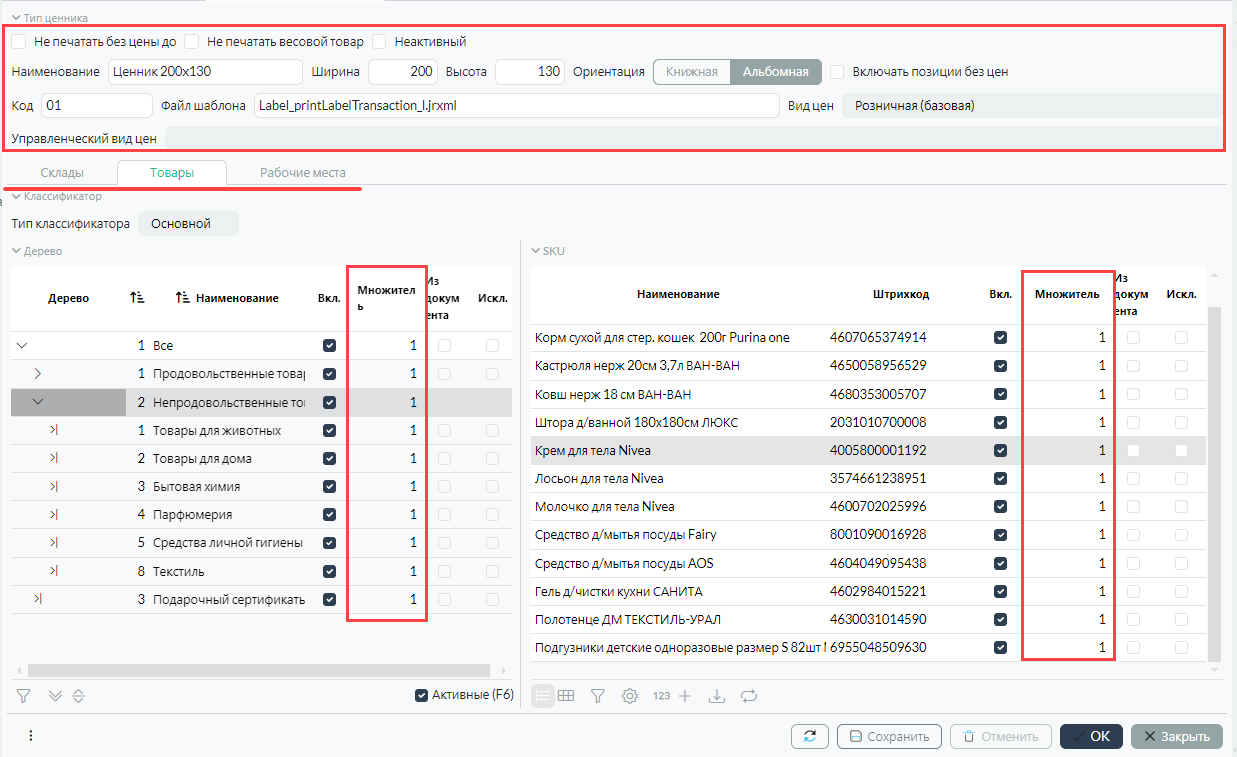
Task: Switch SKU panel to grid table view
Action: (566, 696)
